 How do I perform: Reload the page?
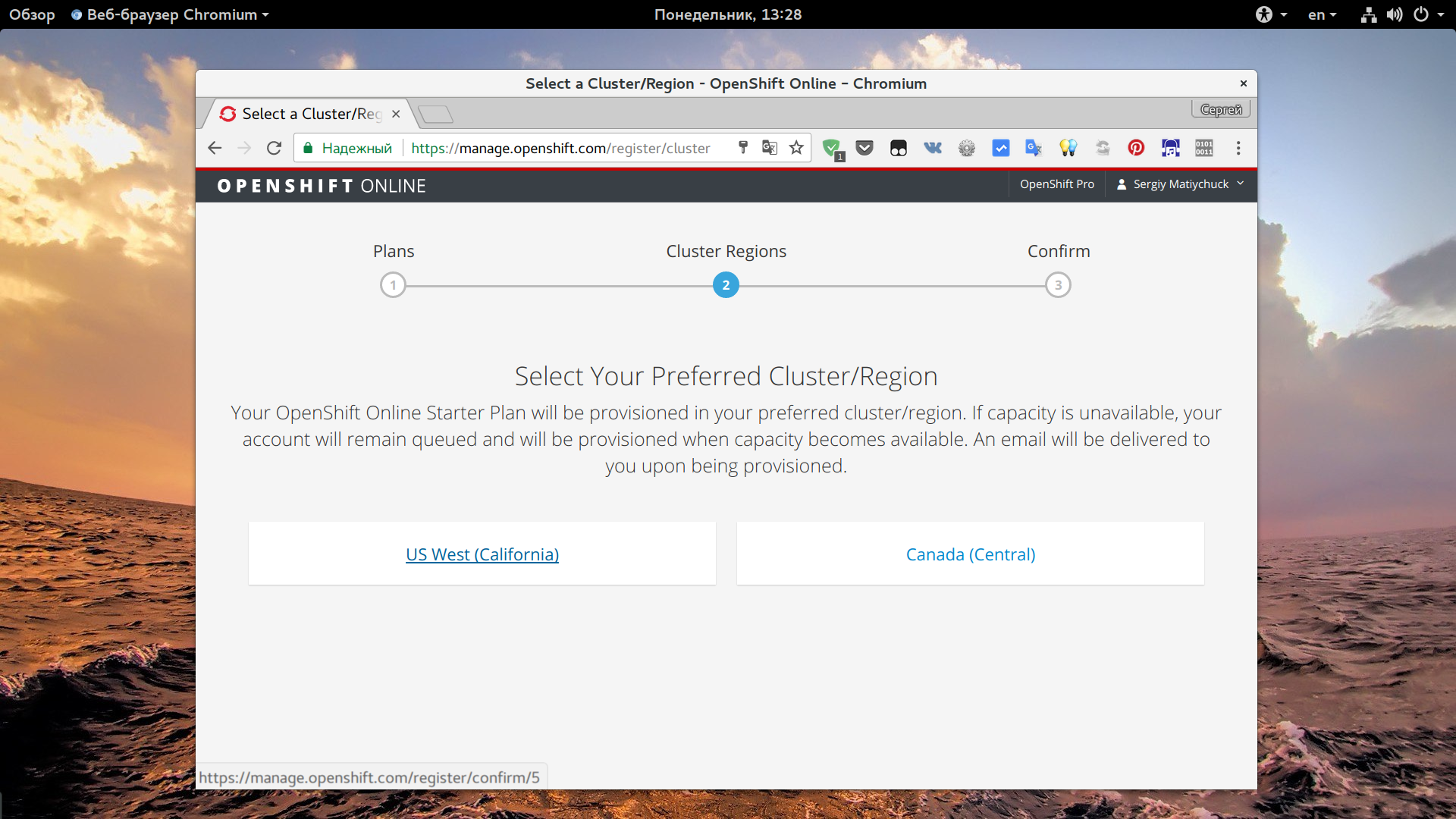point(274,148)
